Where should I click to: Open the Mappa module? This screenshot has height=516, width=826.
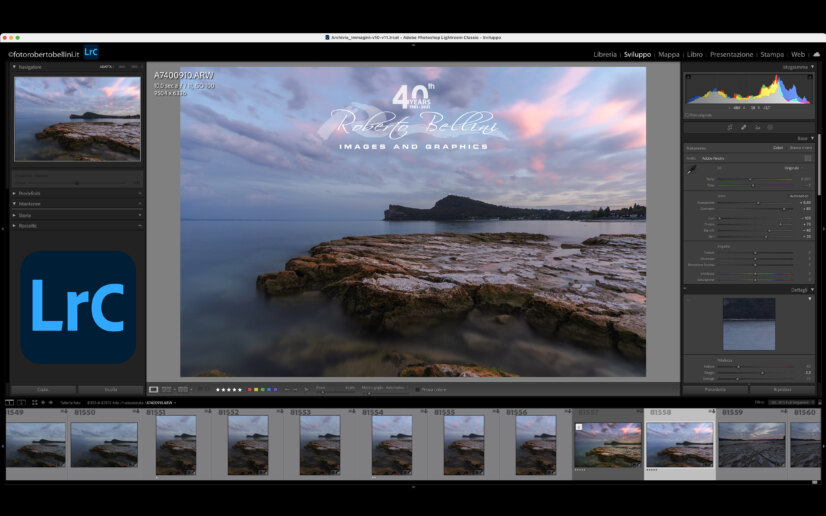point(668,54)
